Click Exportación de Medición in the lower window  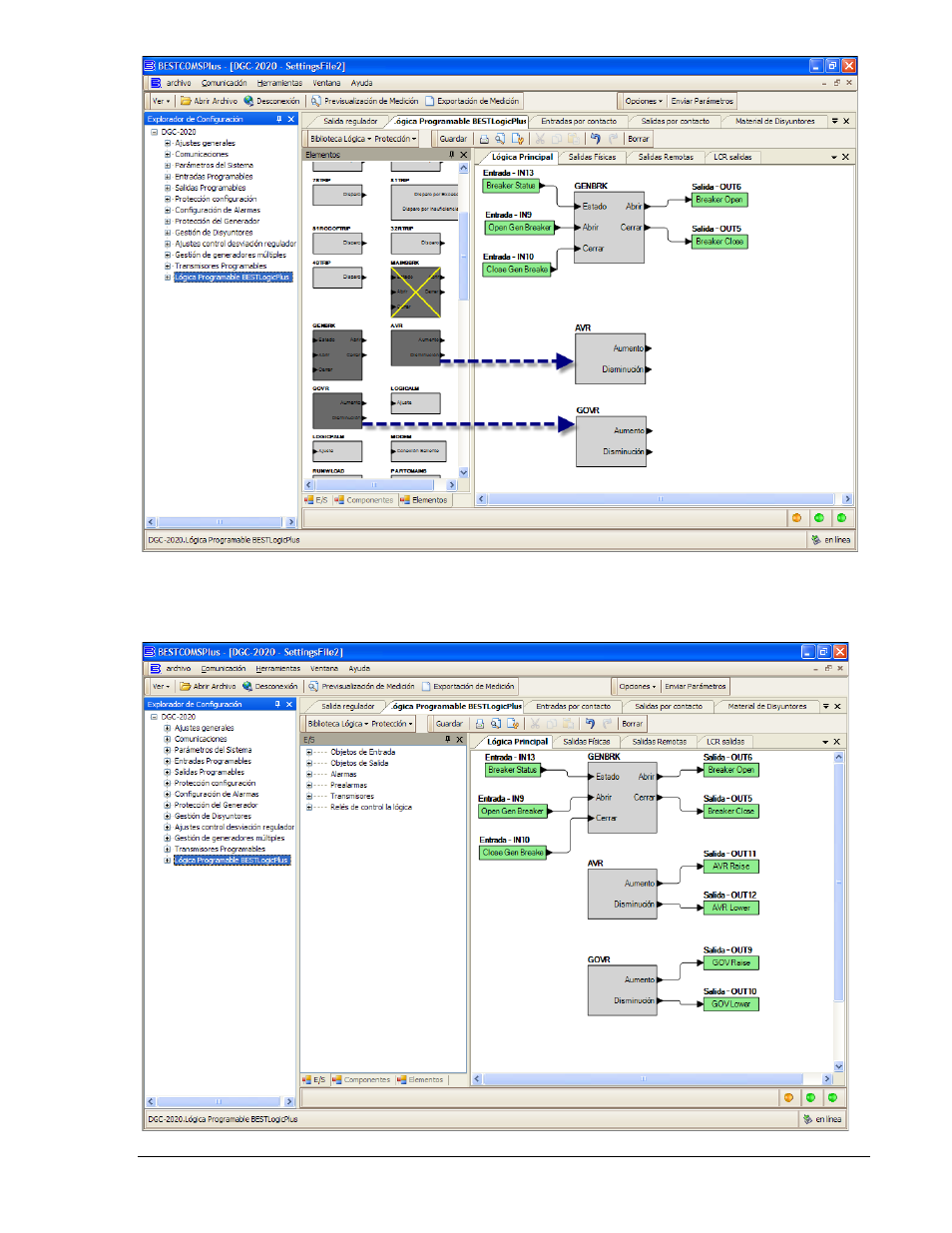tap(468, 687)
